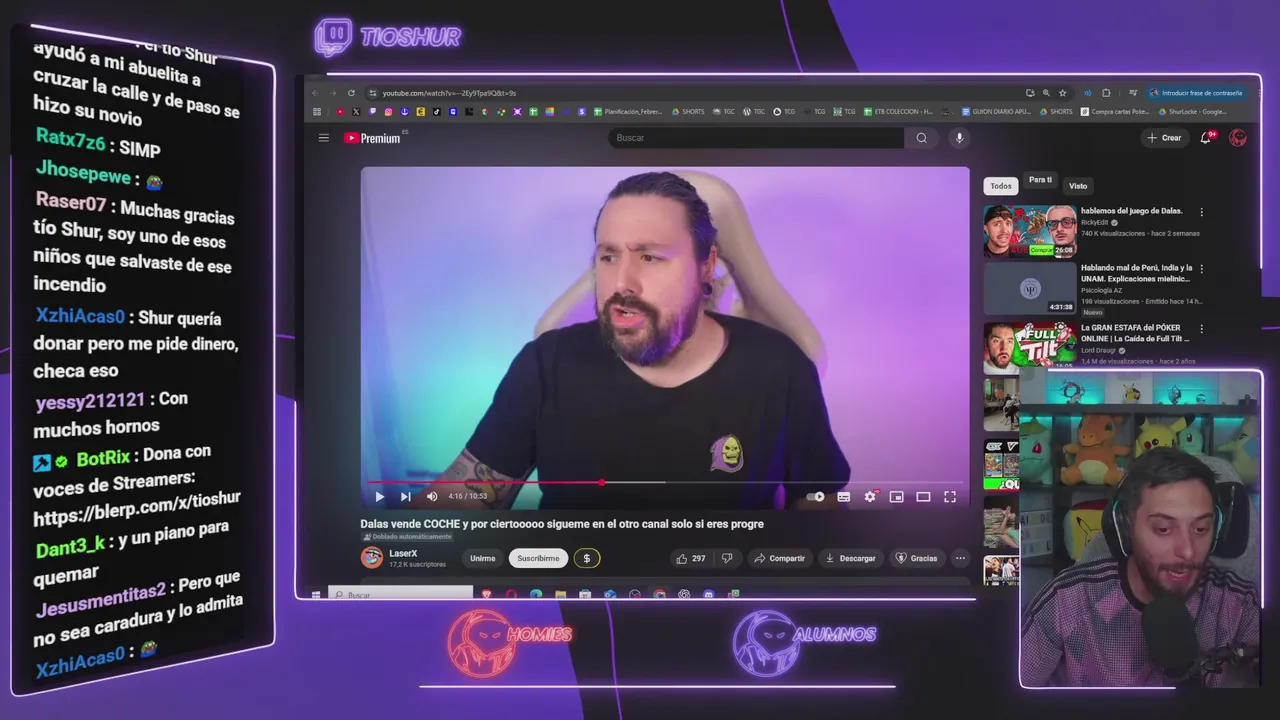Open ETB COLECCION bookmark
The width and height of the screenshot is (1280, 720).
point(897,112)
